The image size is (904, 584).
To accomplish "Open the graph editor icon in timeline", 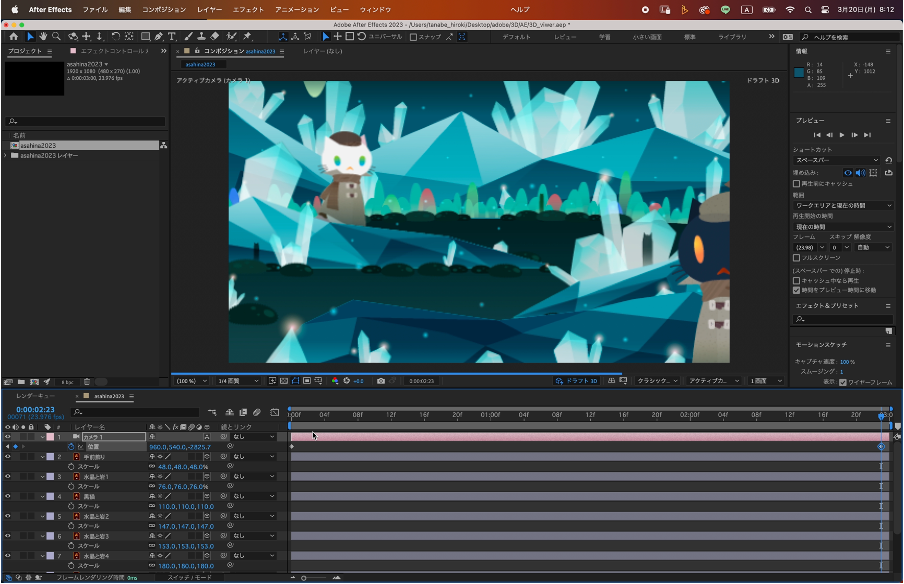I will [275, 412].
